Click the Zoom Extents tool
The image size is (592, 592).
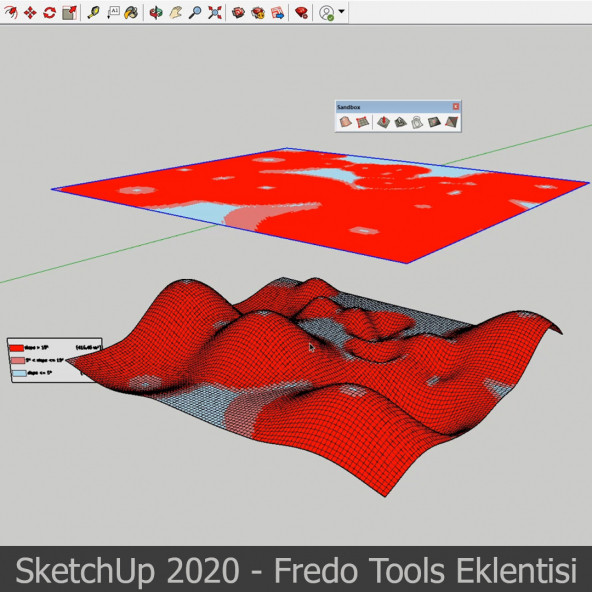[x=215, y=12]
